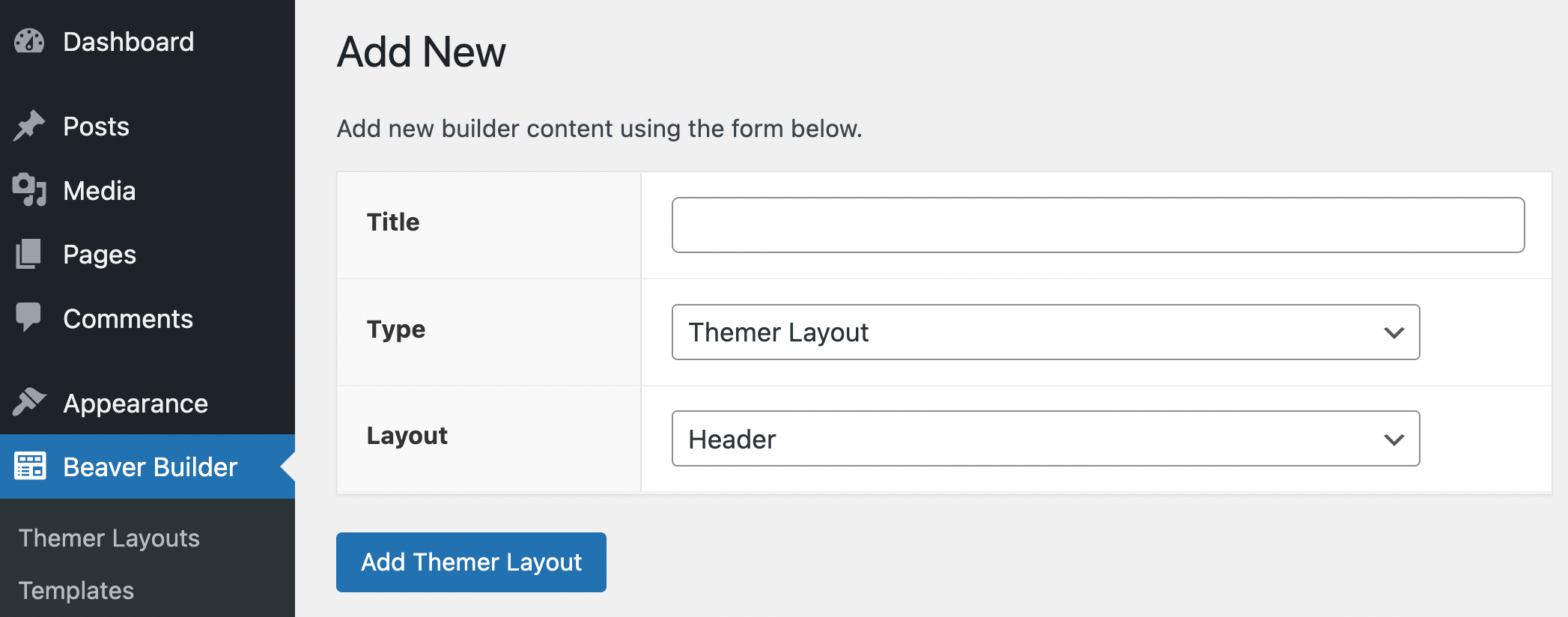The width and height of the screenshot is (1568, 617).
Task: Select the Beaver Builder menu label
Action: coord(151,467)
